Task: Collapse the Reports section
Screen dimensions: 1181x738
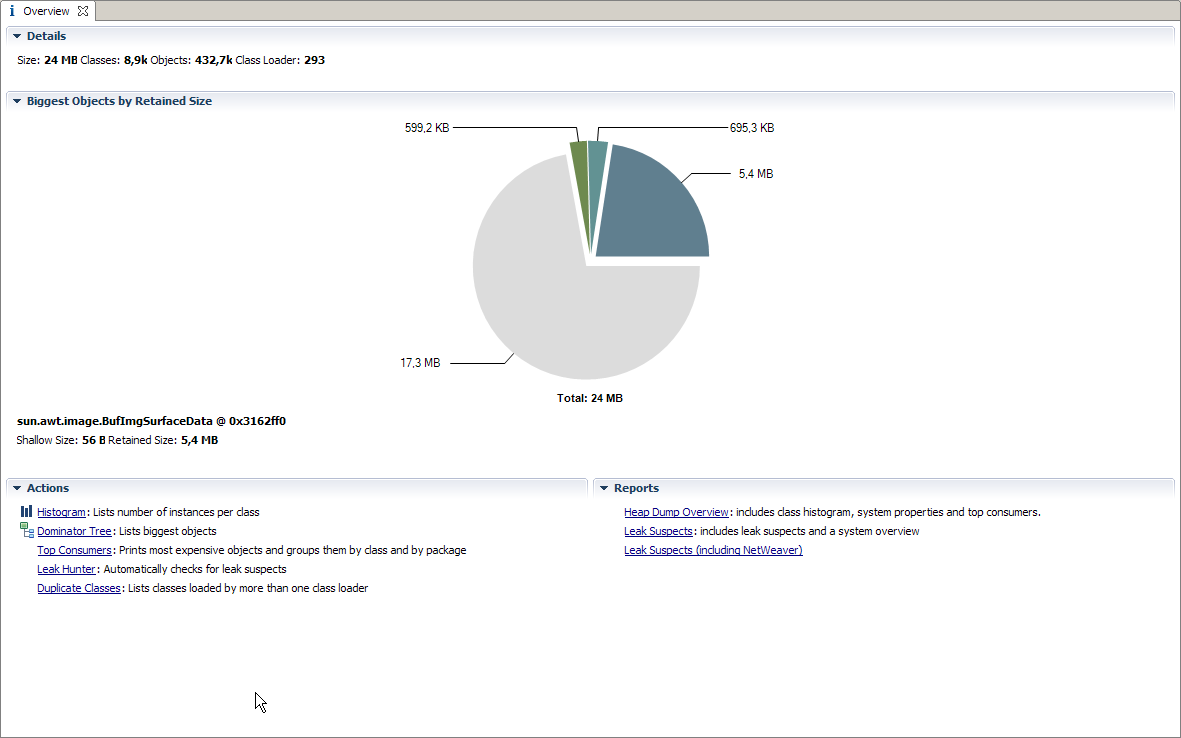Action: point(603,488)
